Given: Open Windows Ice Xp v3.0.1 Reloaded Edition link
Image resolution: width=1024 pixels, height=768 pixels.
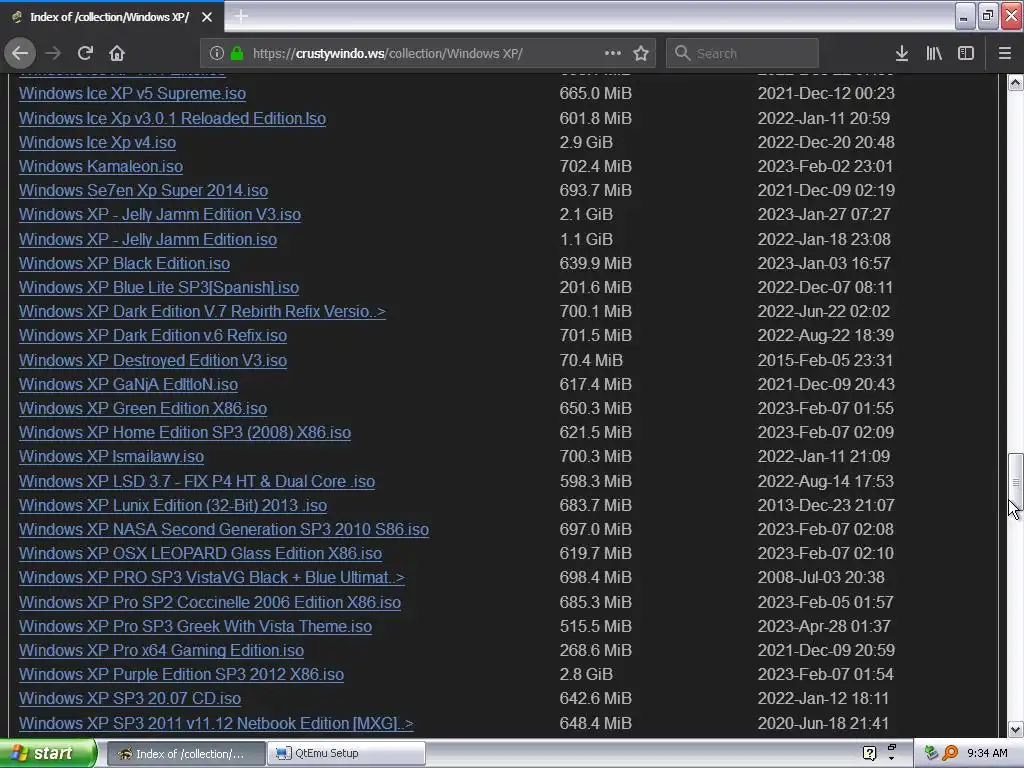Looking at the screenshot, I should 172,118.
